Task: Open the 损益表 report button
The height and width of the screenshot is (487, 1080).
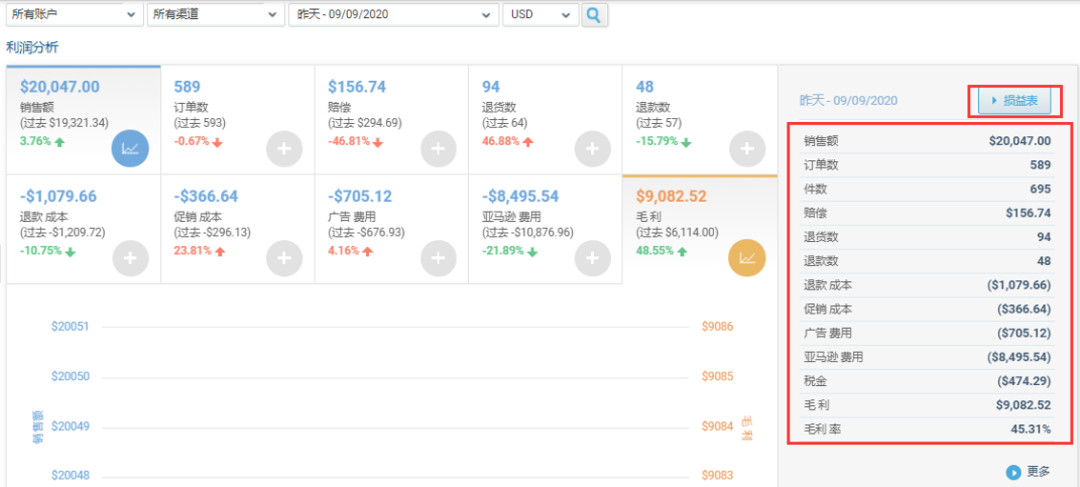Action: [x=1014, y=101]
